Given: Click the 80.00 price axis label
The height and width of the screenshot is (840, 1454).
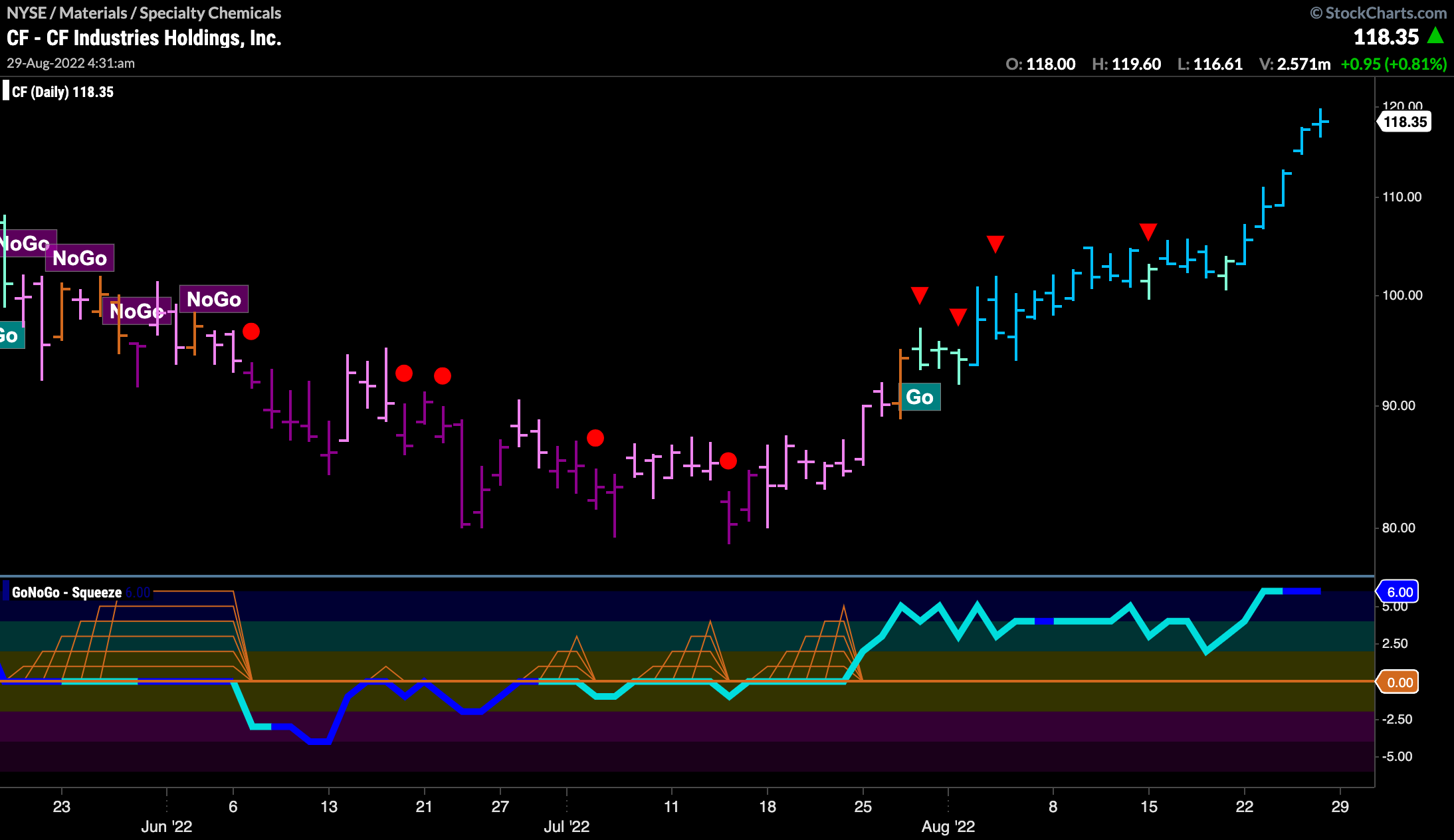Looking at the screenshot, I should (1399, 528).
